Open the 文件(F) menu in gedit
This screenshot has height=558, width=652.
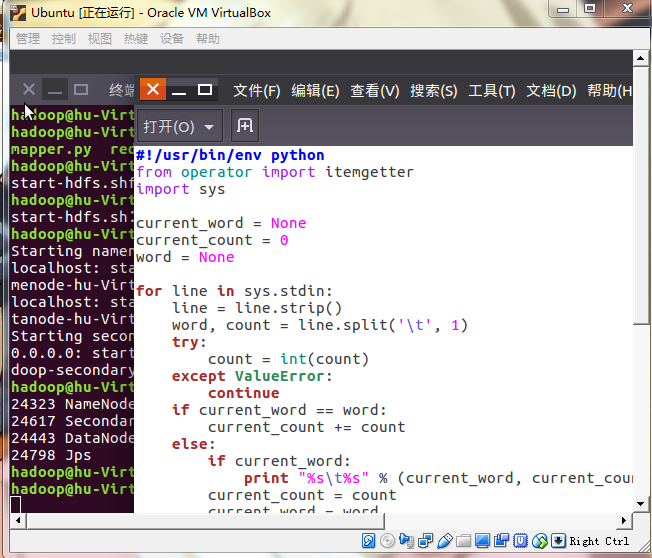point(257,90)
